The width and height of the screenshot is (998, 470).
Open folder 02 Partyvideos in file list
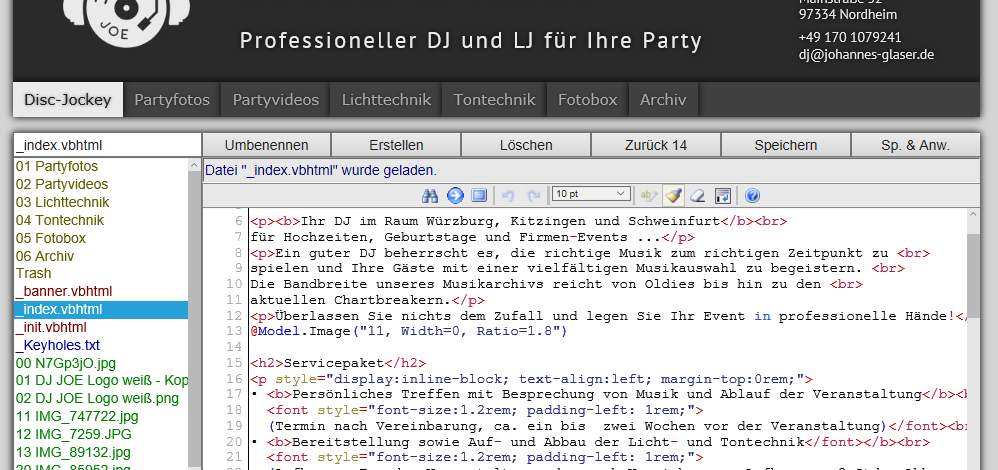(101, 185)
